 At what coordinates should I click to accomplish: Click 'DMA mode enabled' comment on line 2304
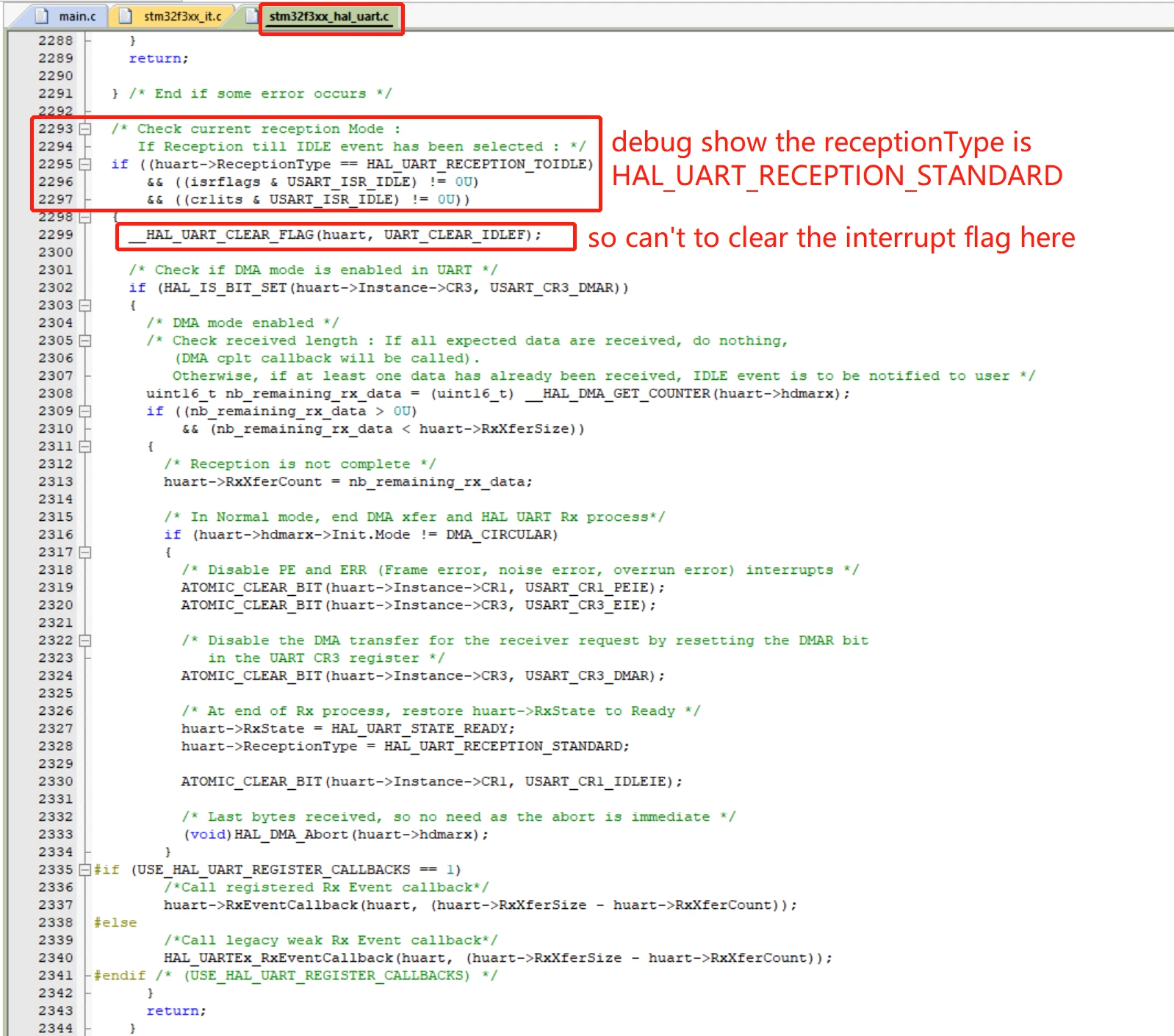pos(242,323)
